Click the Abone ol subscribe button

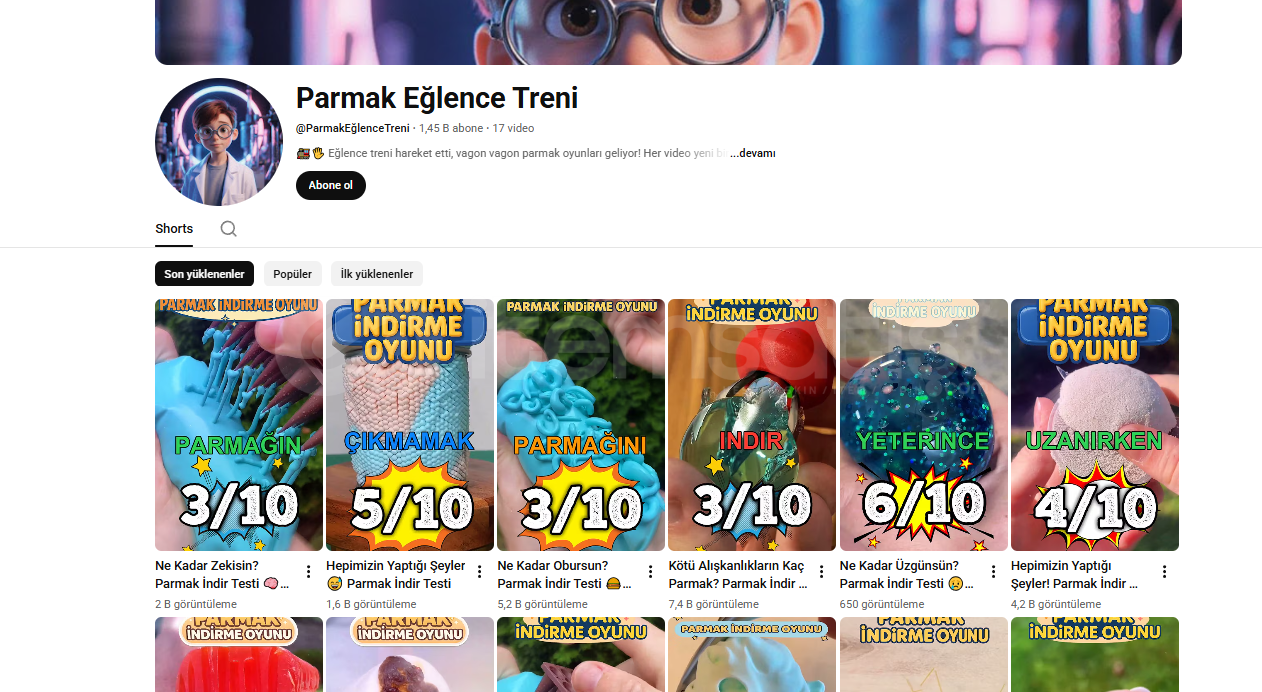331,186
